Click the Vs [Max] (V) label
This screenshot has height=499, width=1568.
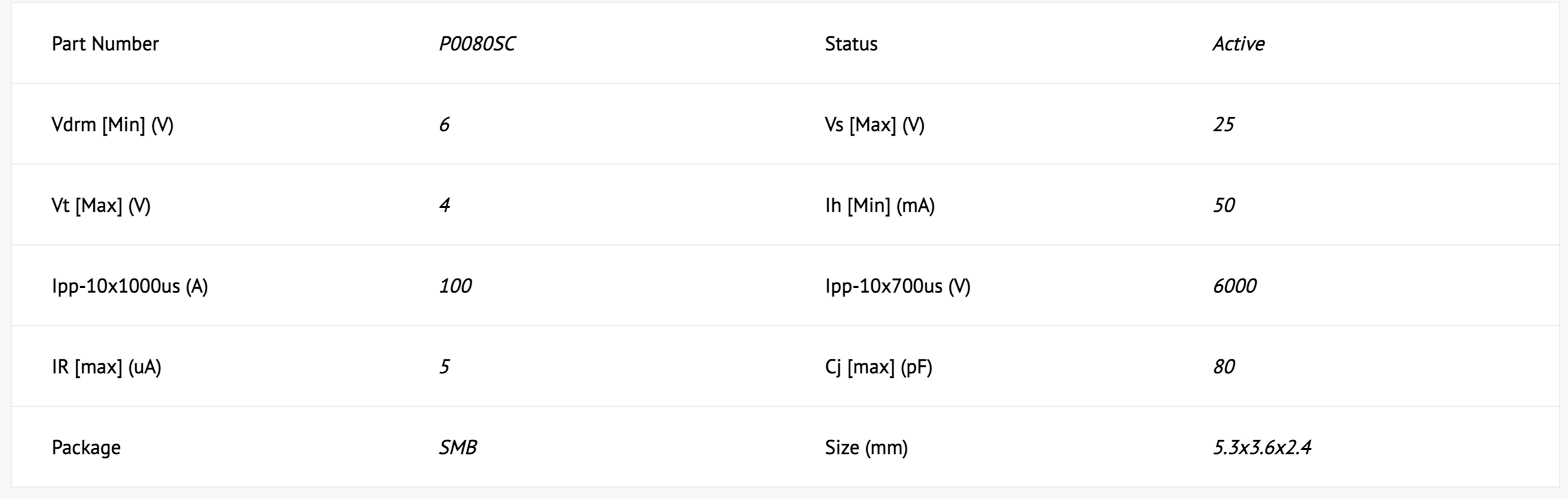click(875, 124)
